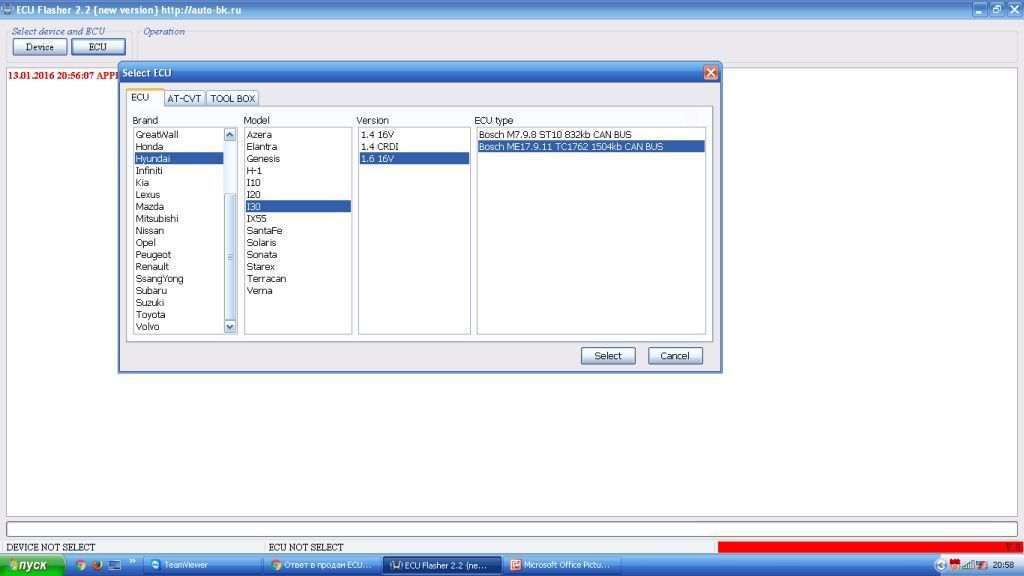
Task: Pick Genesis model
Action: (298, 159)
